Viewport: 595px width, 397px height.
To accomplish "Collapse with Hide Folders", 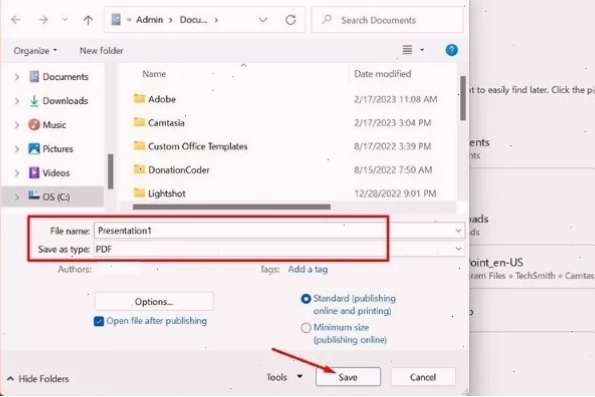I will (x=38, y=378).
